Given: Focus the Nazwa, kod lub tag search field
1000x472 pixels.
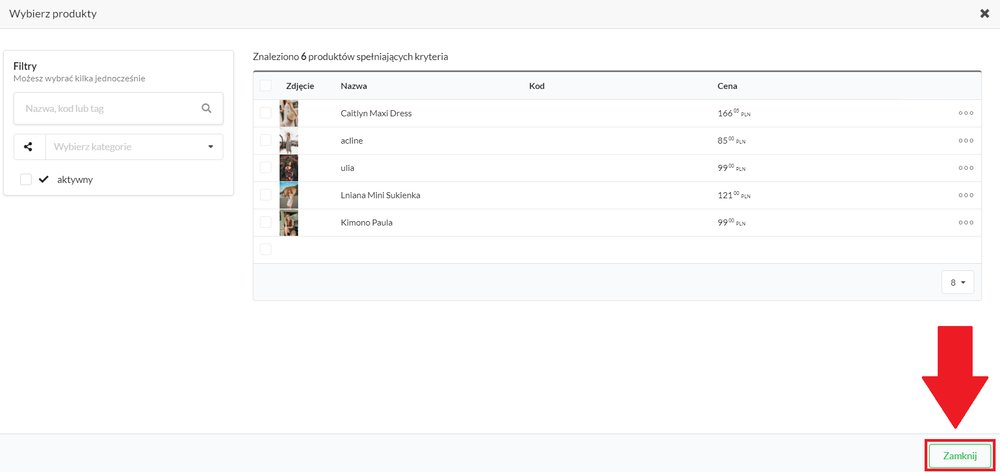Looking at the screenshot, I should pos(119,108).
